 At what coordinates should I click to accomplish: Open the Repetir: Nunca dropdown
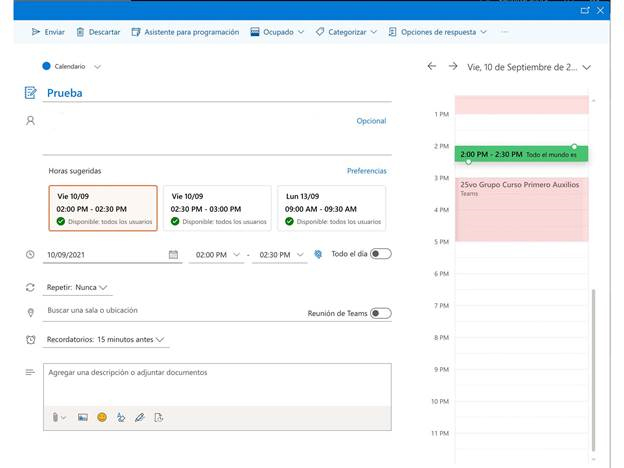(x=77, y=287)
